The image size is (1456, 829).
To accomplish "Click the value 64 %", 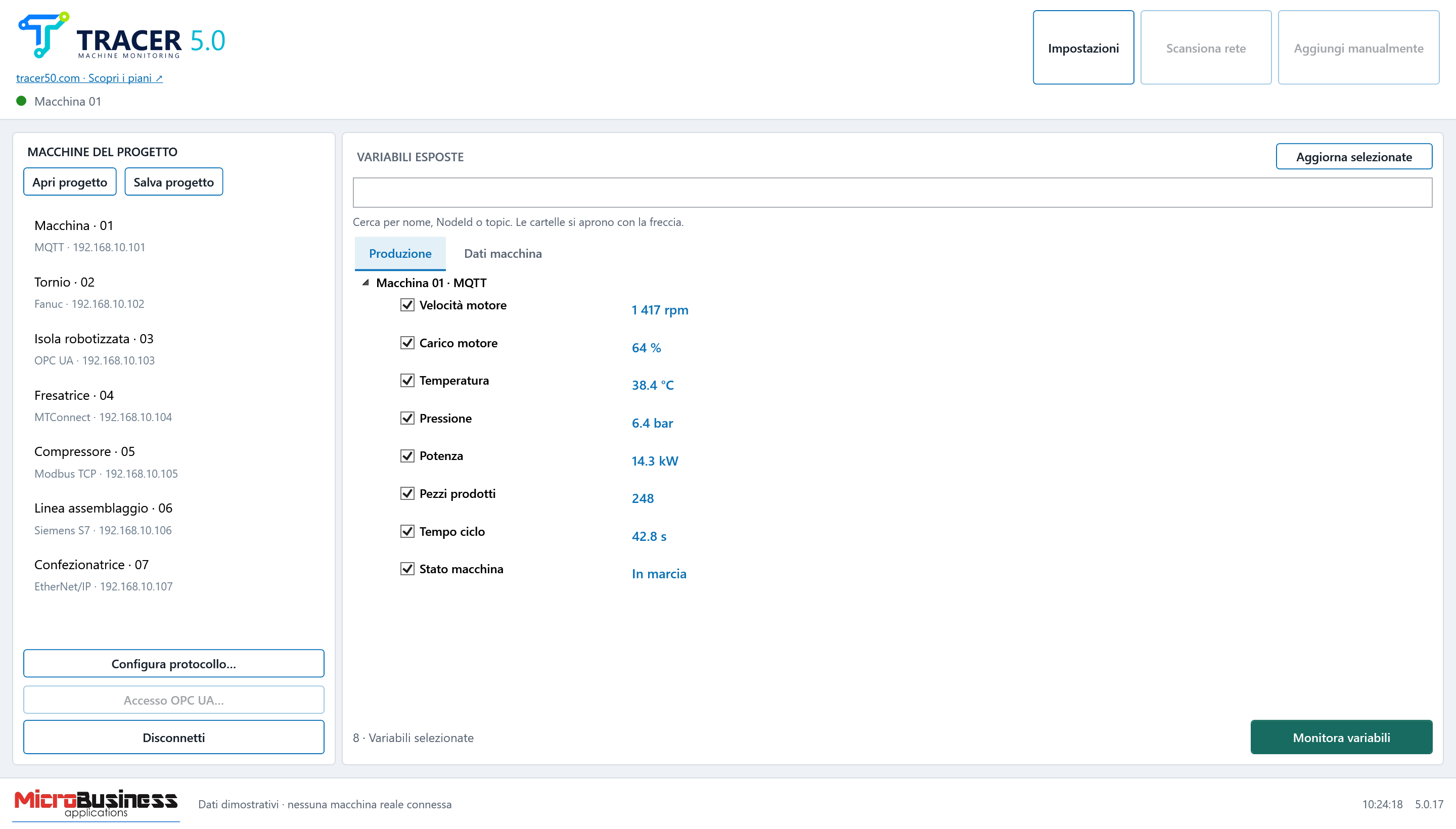I will (646, 348).
